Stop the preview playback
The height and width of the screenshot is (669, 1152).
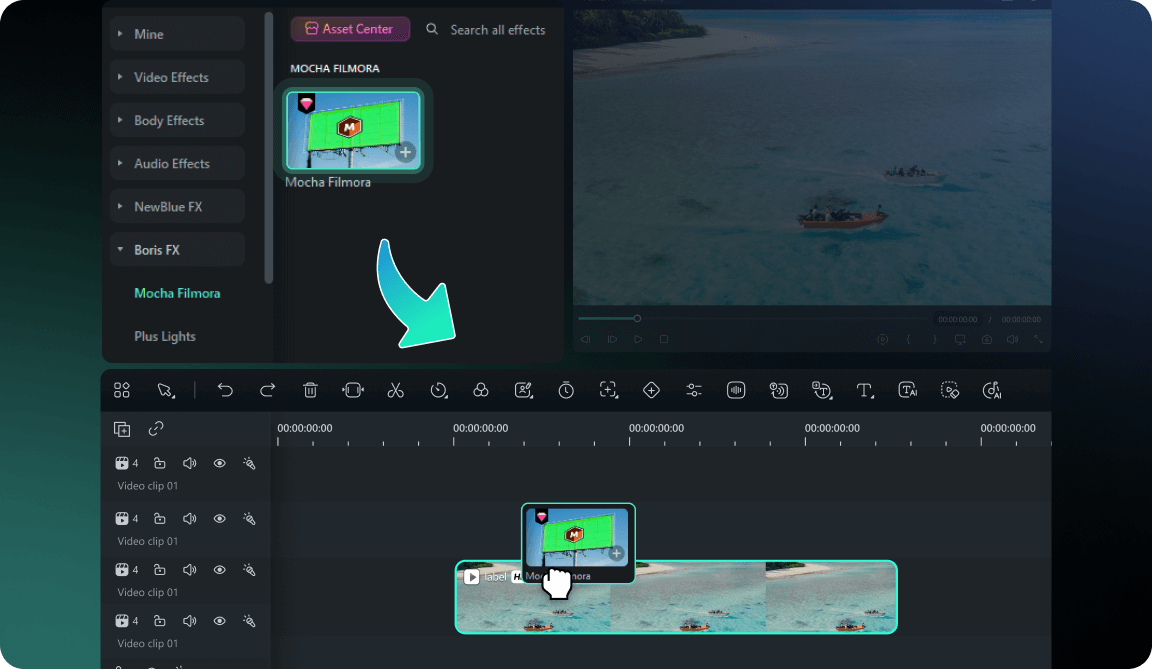tap(663, 339)
